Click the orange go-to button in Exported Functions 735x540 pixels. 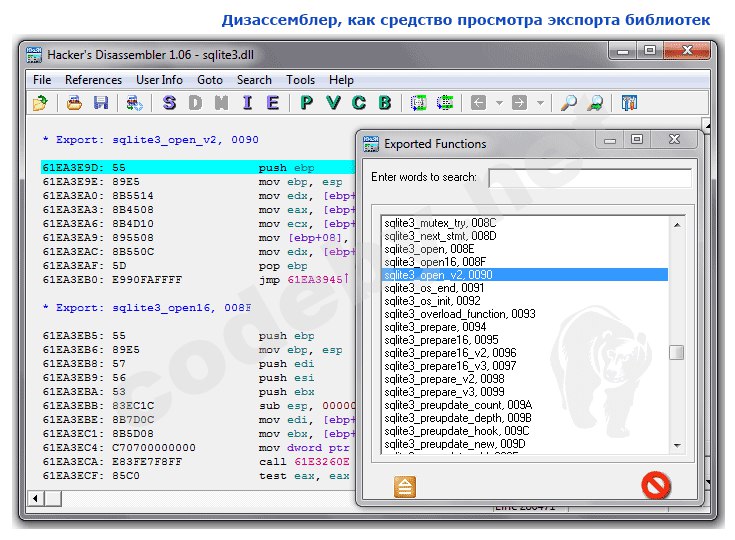tap(405, 486)
